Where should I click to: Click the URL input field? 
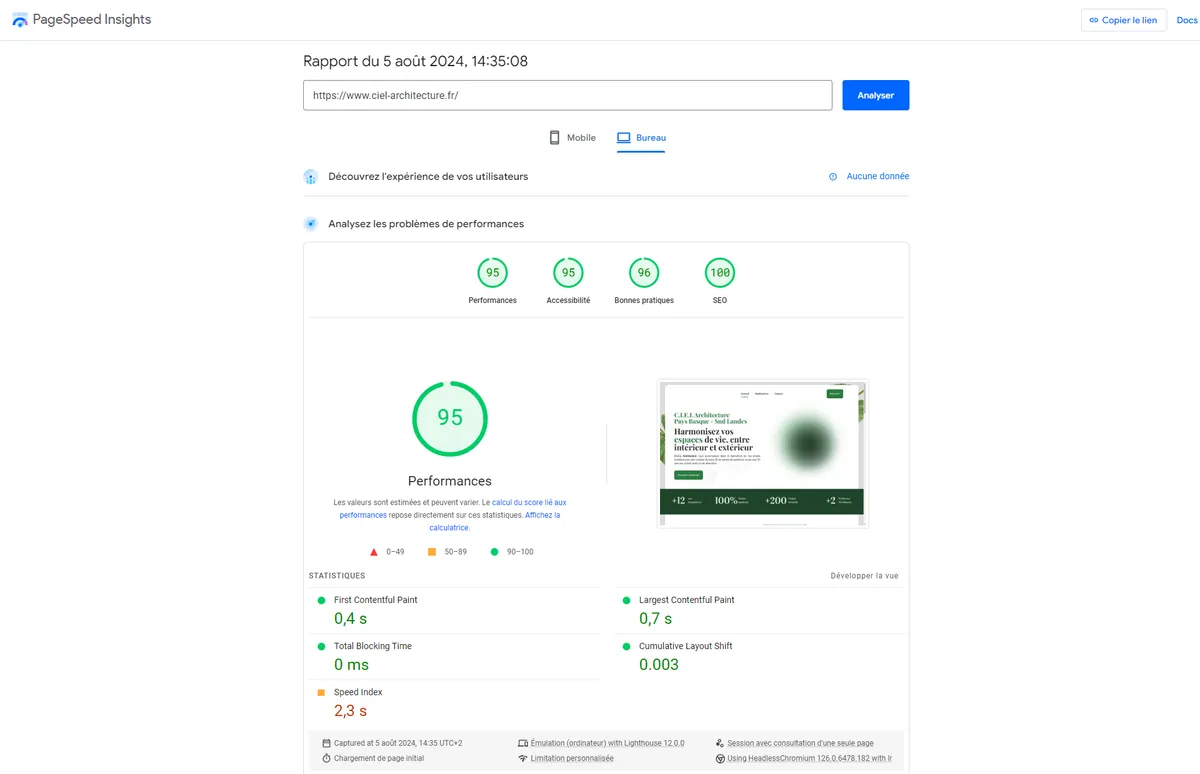[568, 95]
